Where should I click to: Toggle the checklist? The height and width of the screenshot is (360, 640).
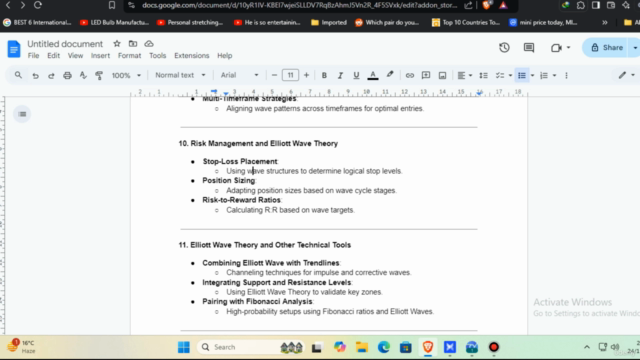(x=500, y=76)
